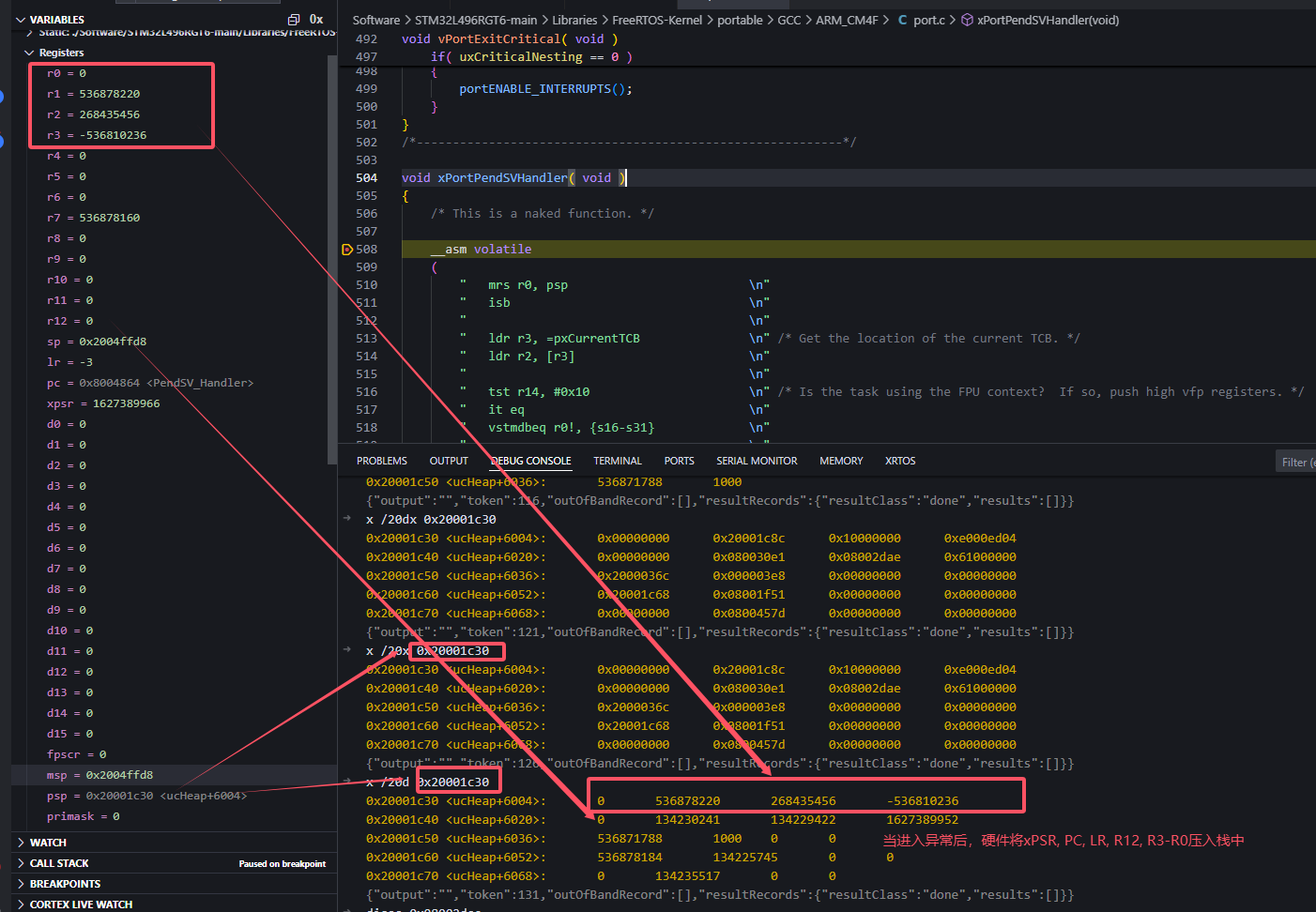The height and width of the screenshot is (912, 1316).
Task: Click the ARM_CM4F breadcrumb
Action: pos(847,20)
